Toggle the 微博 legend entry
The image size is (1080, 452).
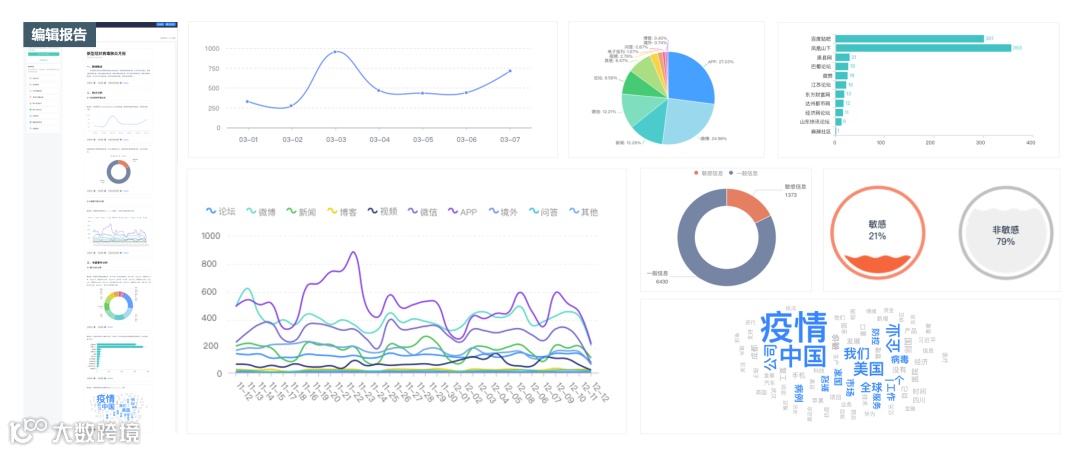click(x=262, y=212)
